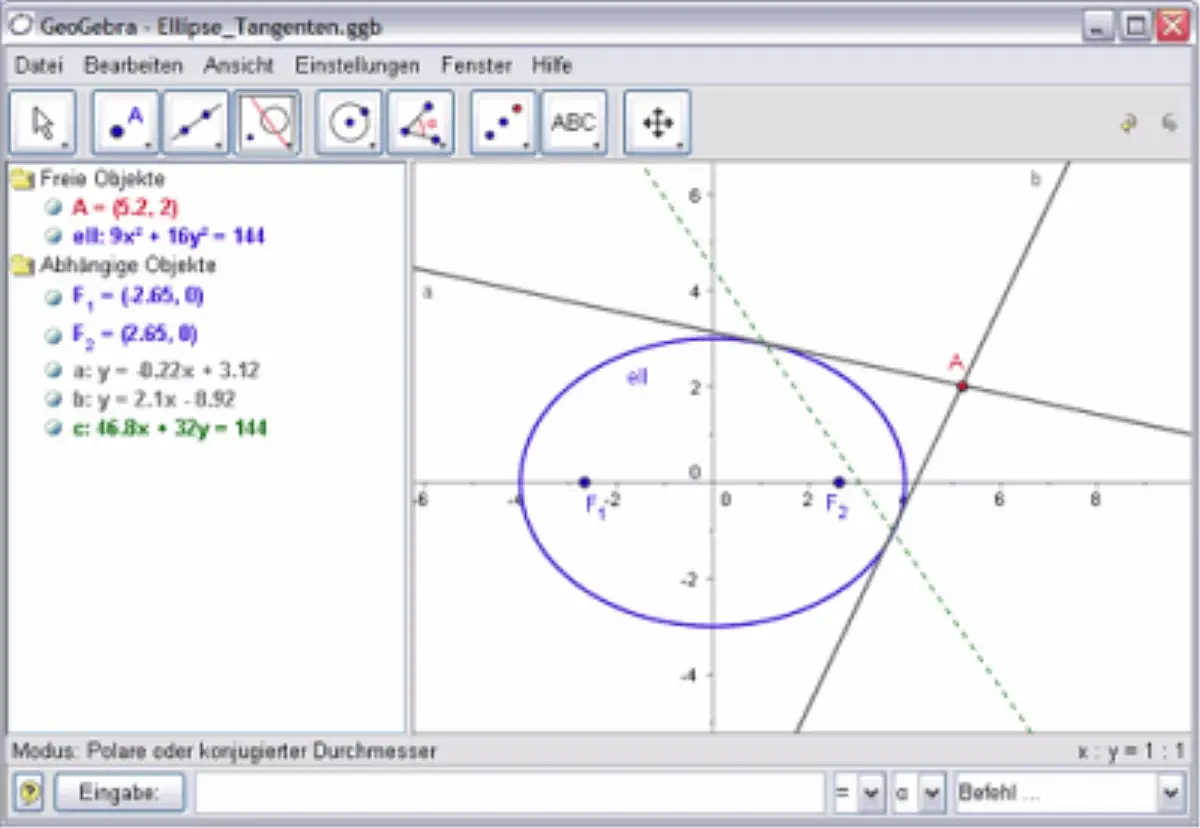Image resolution: width=1200 pixels, height=828 pixels.
Task: Select the New Point tool
Action: pyautogui.click(x=126, y=123)
